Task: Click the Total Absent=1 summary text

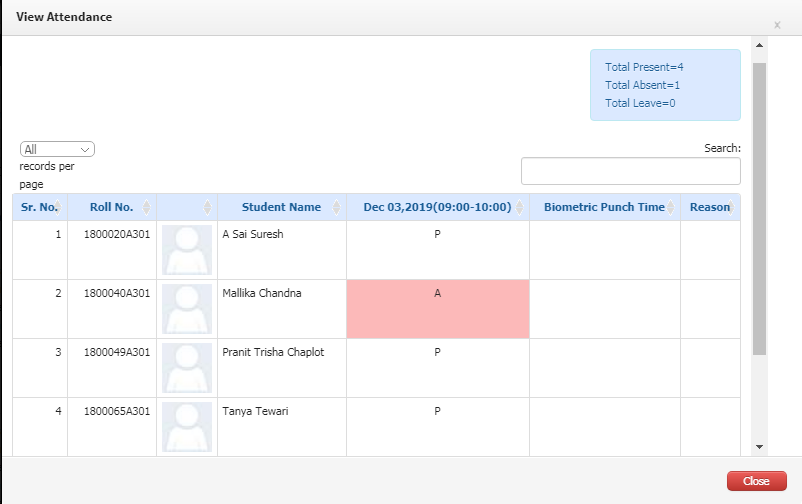Action: tap(642, 85)
